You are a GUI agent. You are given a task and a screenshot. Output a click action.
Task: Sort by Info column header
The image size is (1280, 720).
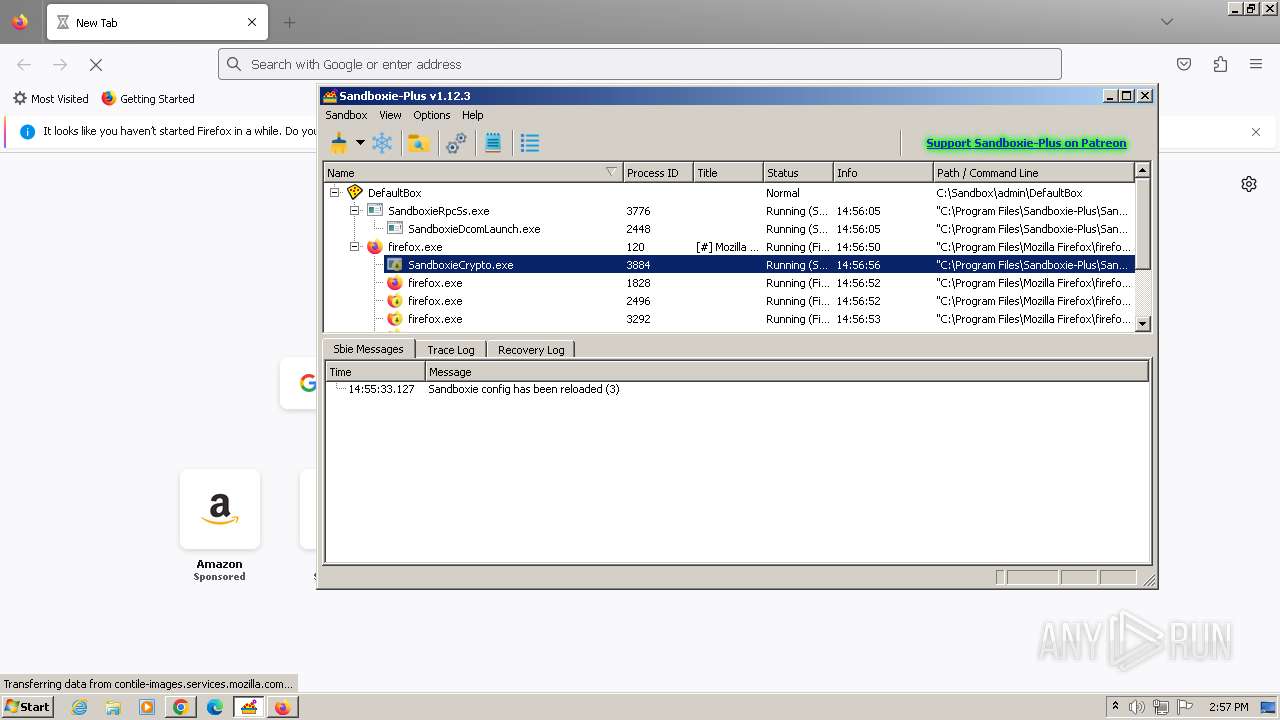(883, 173)
